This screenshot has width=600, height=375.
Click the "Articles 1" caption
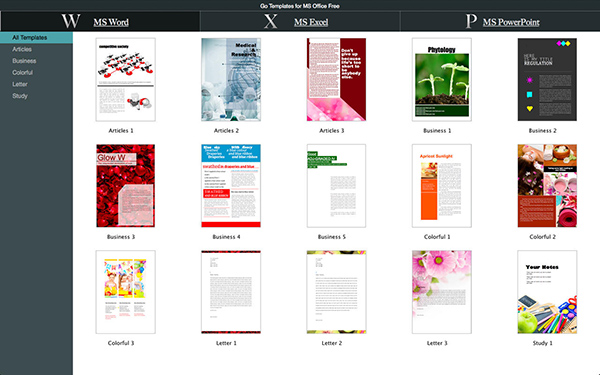(x=121, y=130)
